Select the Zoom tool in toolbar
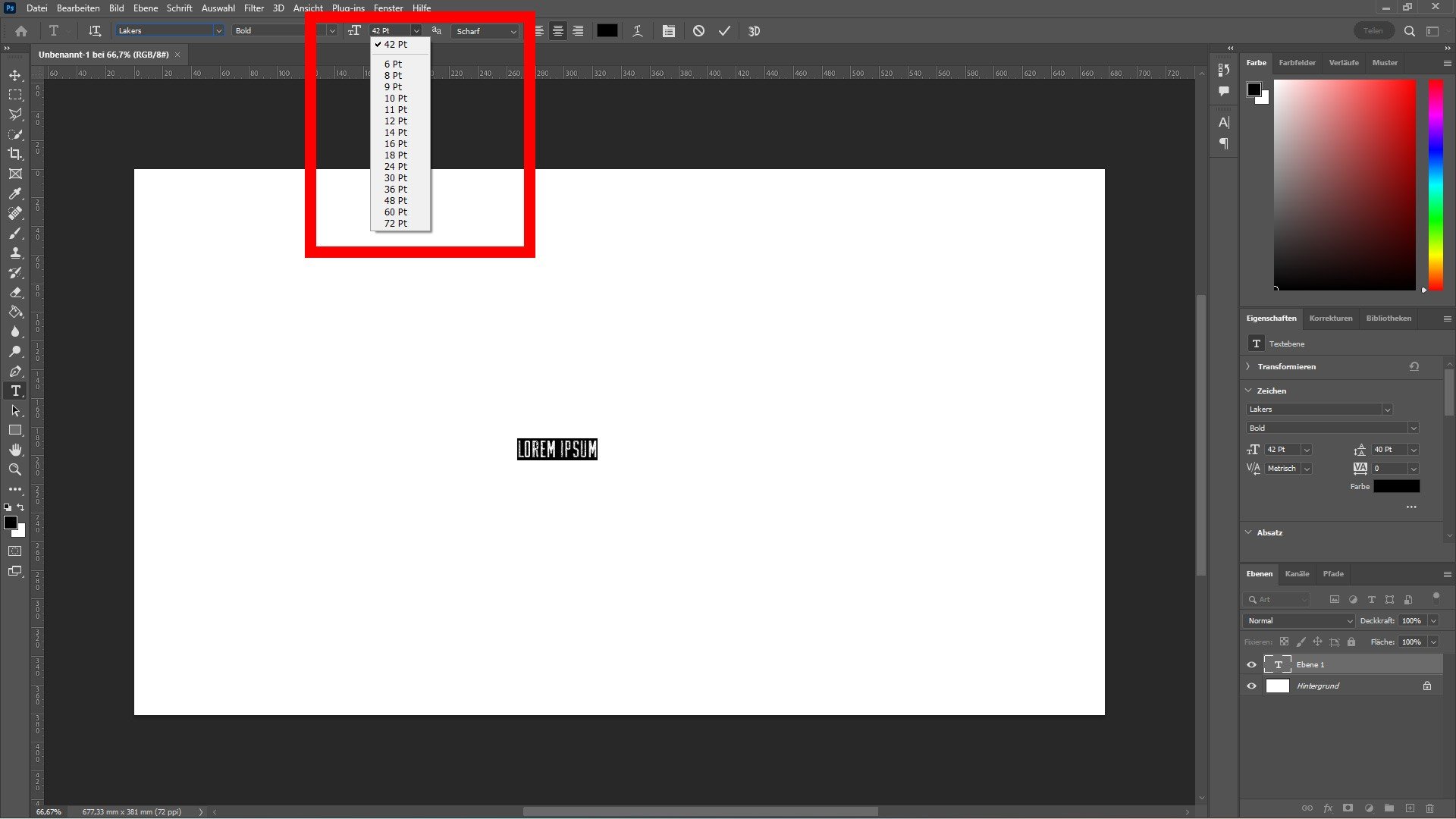This screenshot has width=1456, height=819. click(x=15, y=469)
